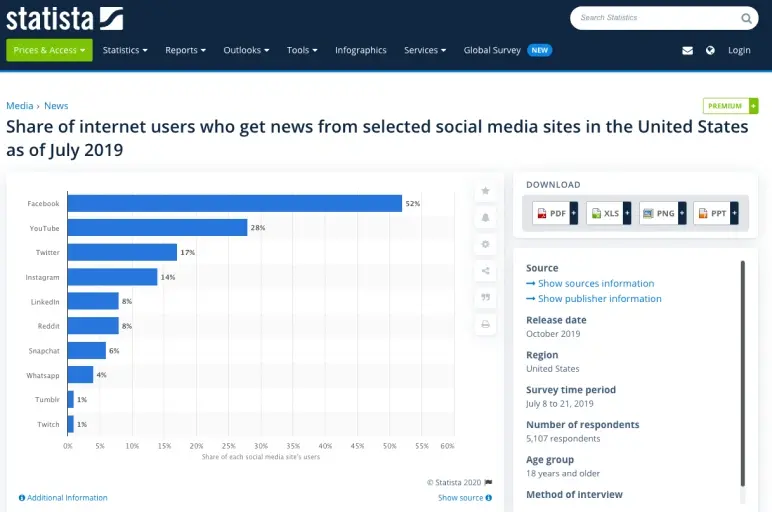Expand the Reports menu

pos(186,50)
